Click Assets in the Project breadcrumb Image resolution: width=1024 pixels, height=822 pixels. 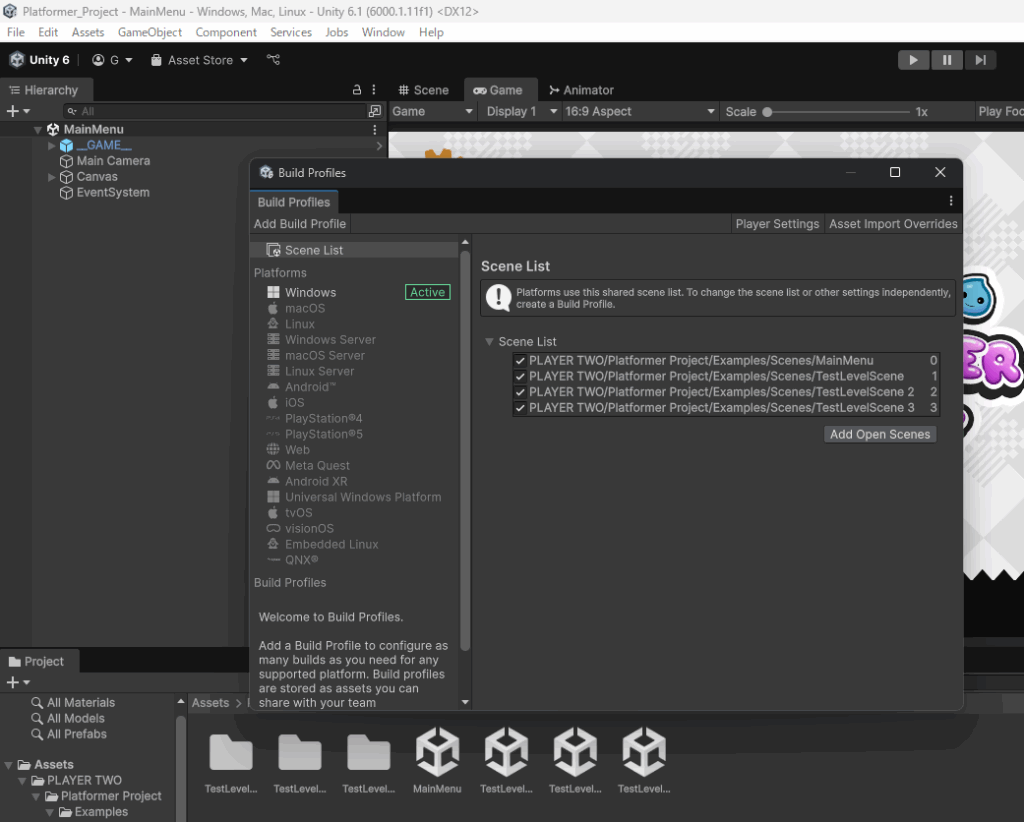[210, 703]
